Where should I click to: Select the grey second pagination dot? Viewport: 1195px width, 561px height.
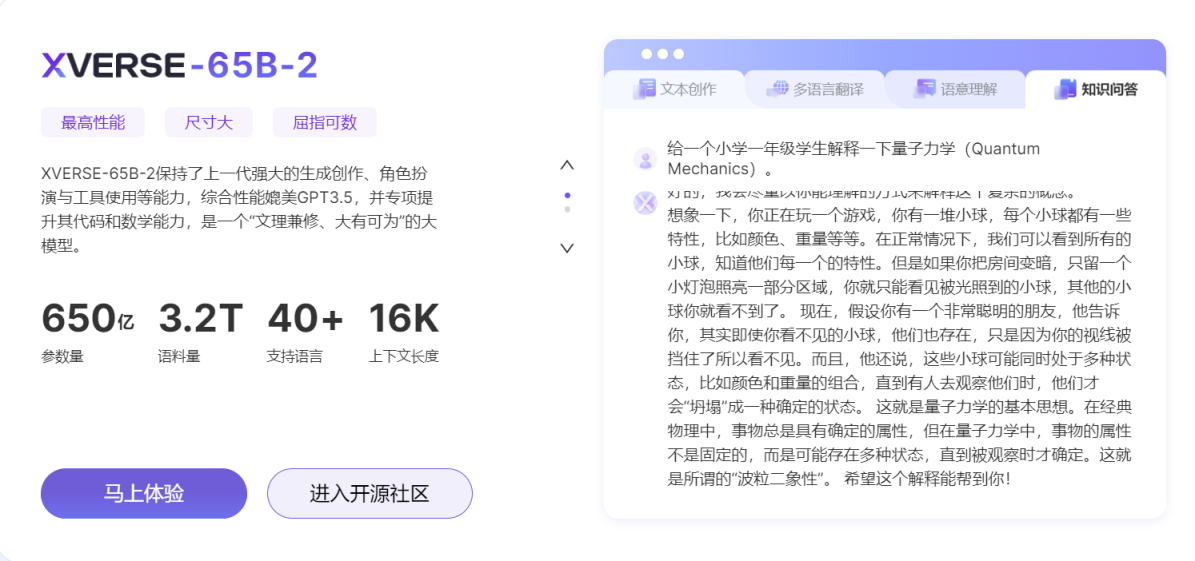[x=567, y=210]
